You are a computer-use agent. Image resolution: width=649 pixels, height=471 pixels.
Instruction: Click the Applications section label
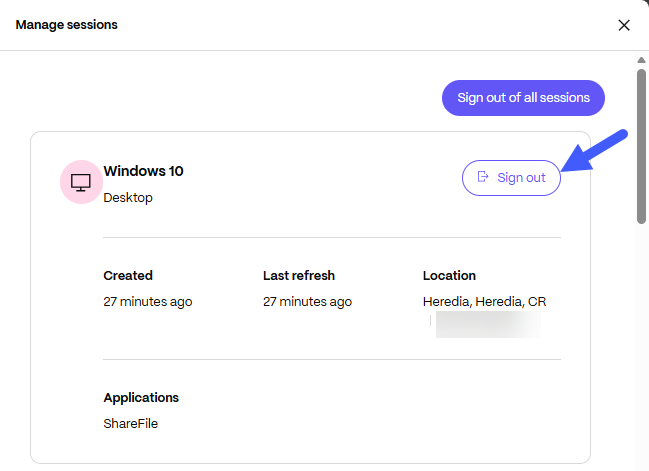point(141,397)
